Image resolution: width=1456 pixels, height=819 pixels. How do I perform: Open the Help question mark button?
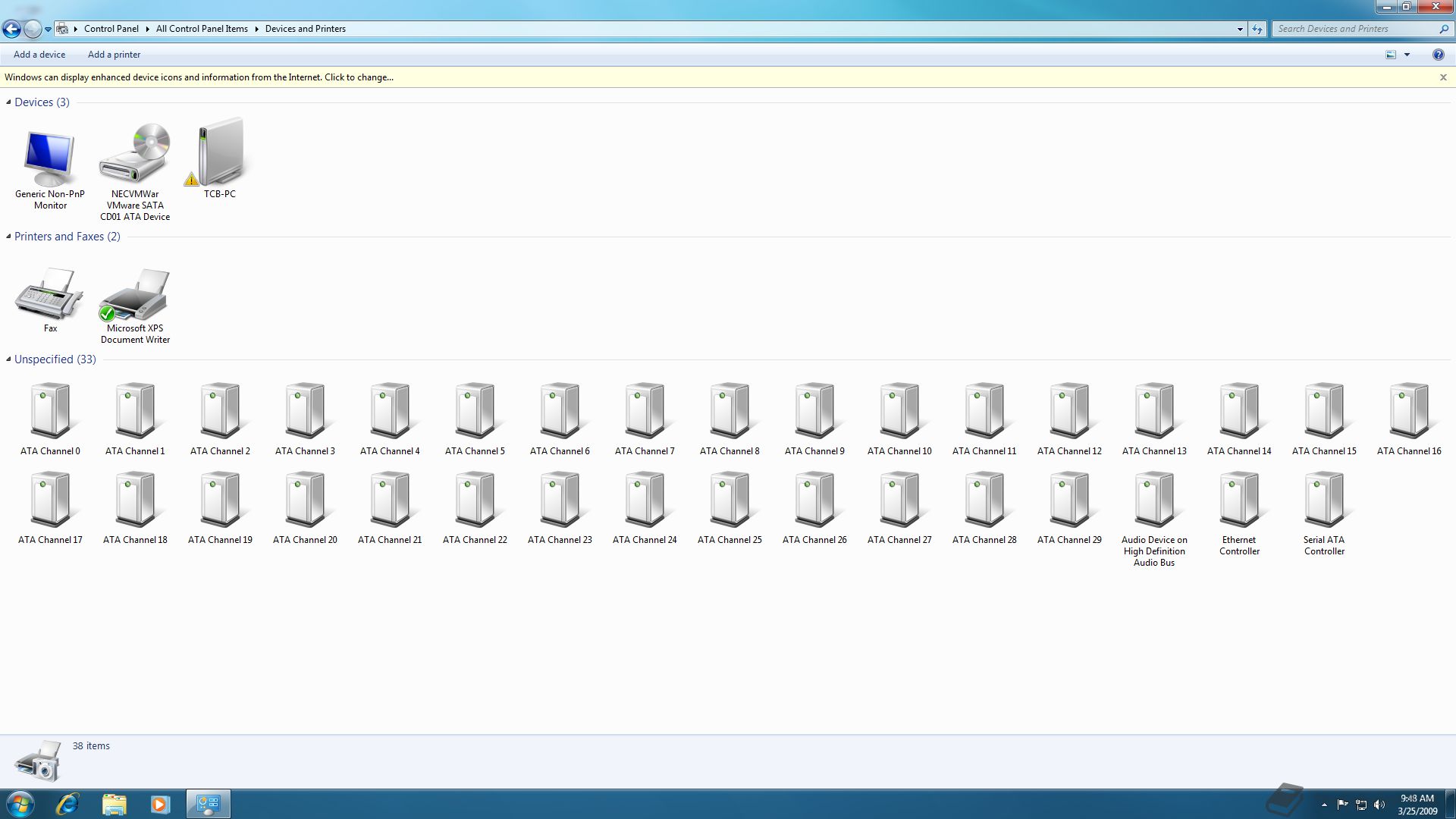pyautogui.click(x=1438, y=55)
